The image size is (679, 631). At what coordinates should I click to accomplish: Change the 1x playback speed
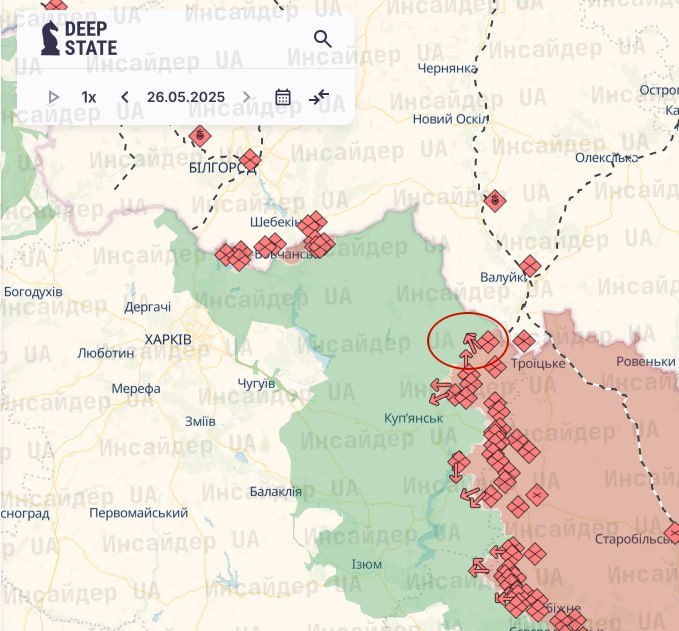89,97
